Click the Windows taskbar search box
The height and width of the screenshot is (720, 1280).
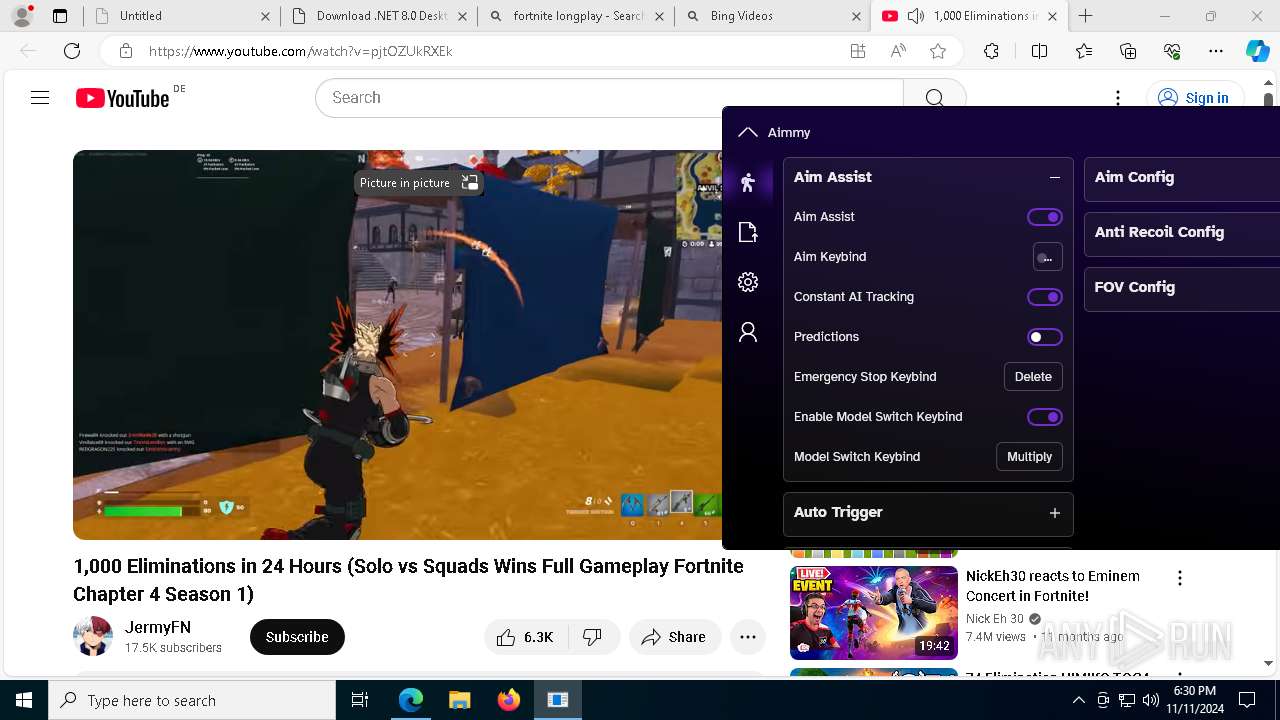[192, 700]
